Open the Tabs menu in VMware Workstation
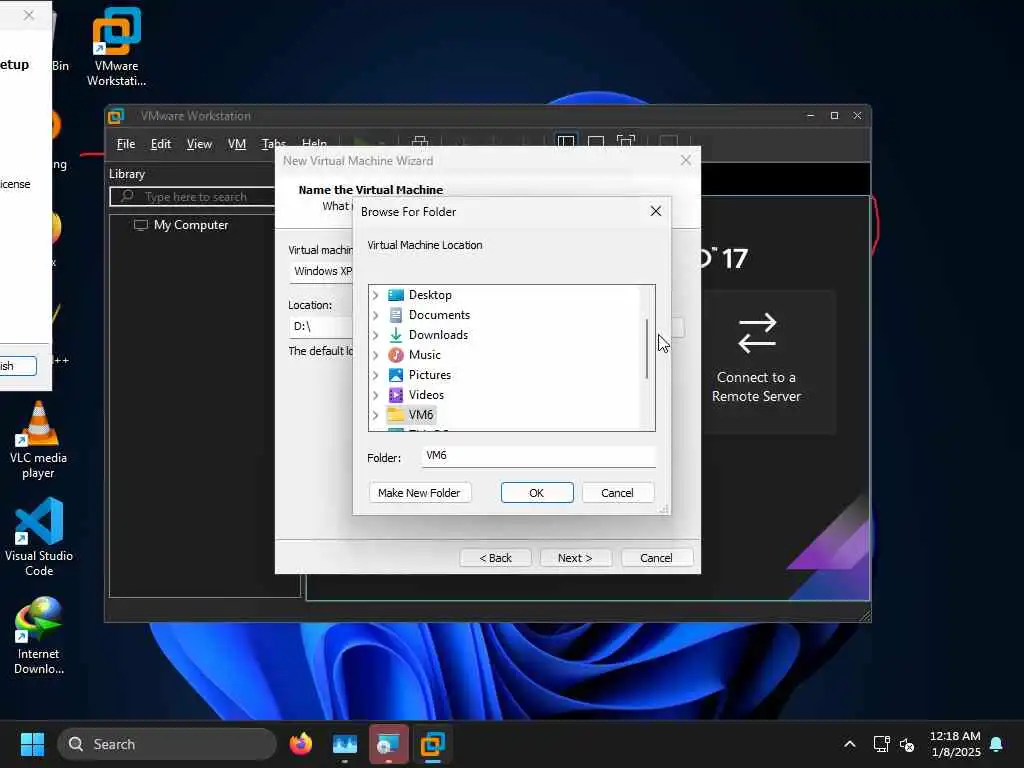Screen dimensions: 1024x768 pos(274,144)
